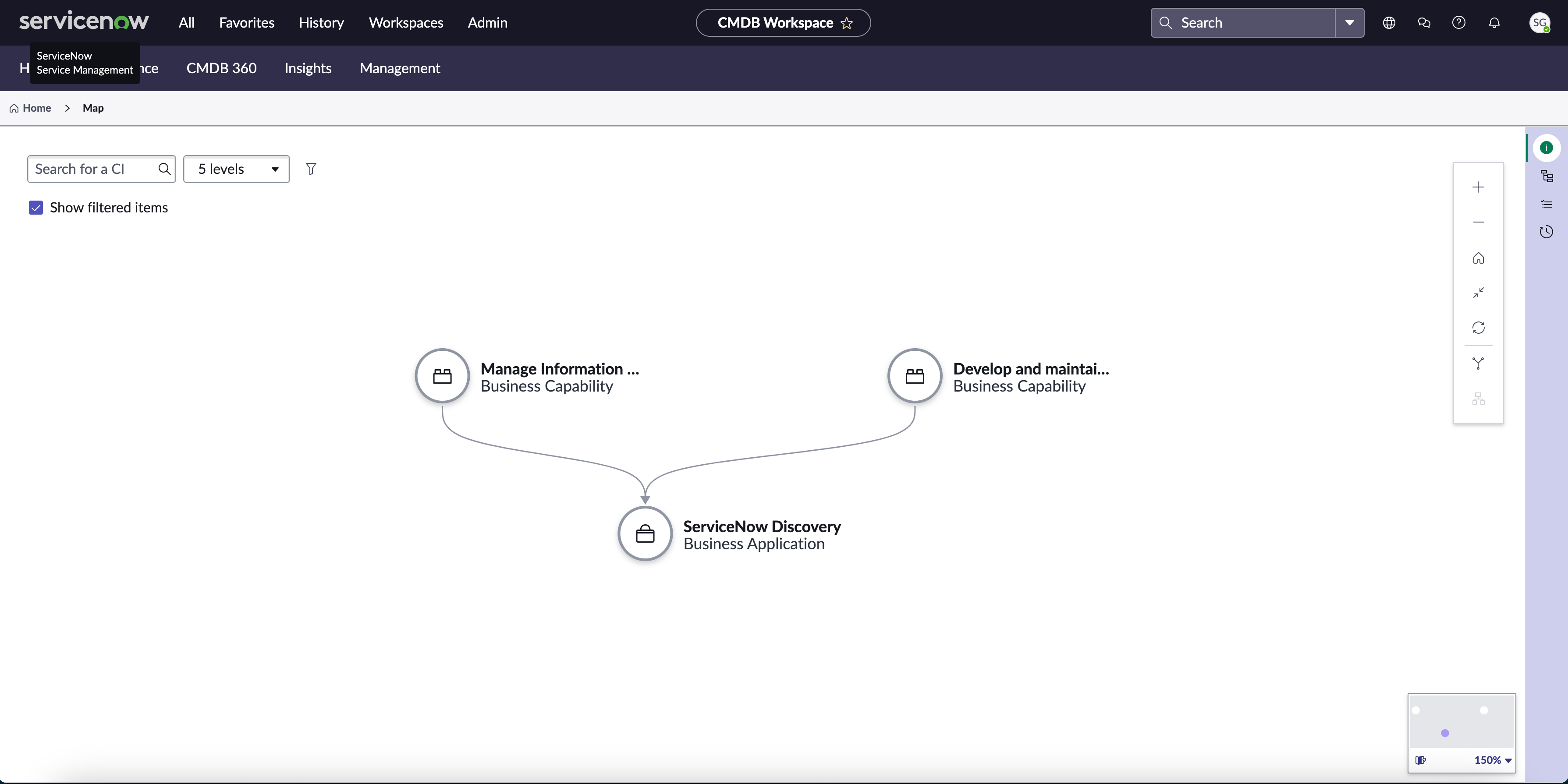This screenshot has height=784, width=1568.
Task: Click the home icon in map toolbar
Action: (1478, 258)
